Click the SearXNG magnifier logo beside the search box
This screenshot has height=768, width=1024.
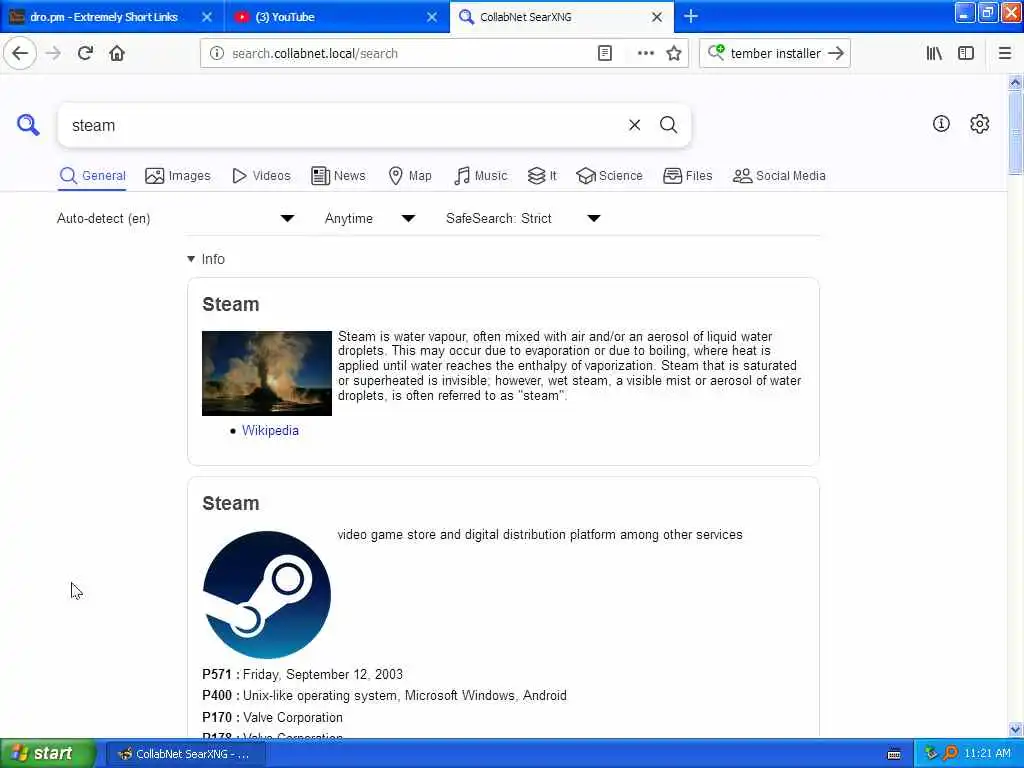click(x=28, y=124)
